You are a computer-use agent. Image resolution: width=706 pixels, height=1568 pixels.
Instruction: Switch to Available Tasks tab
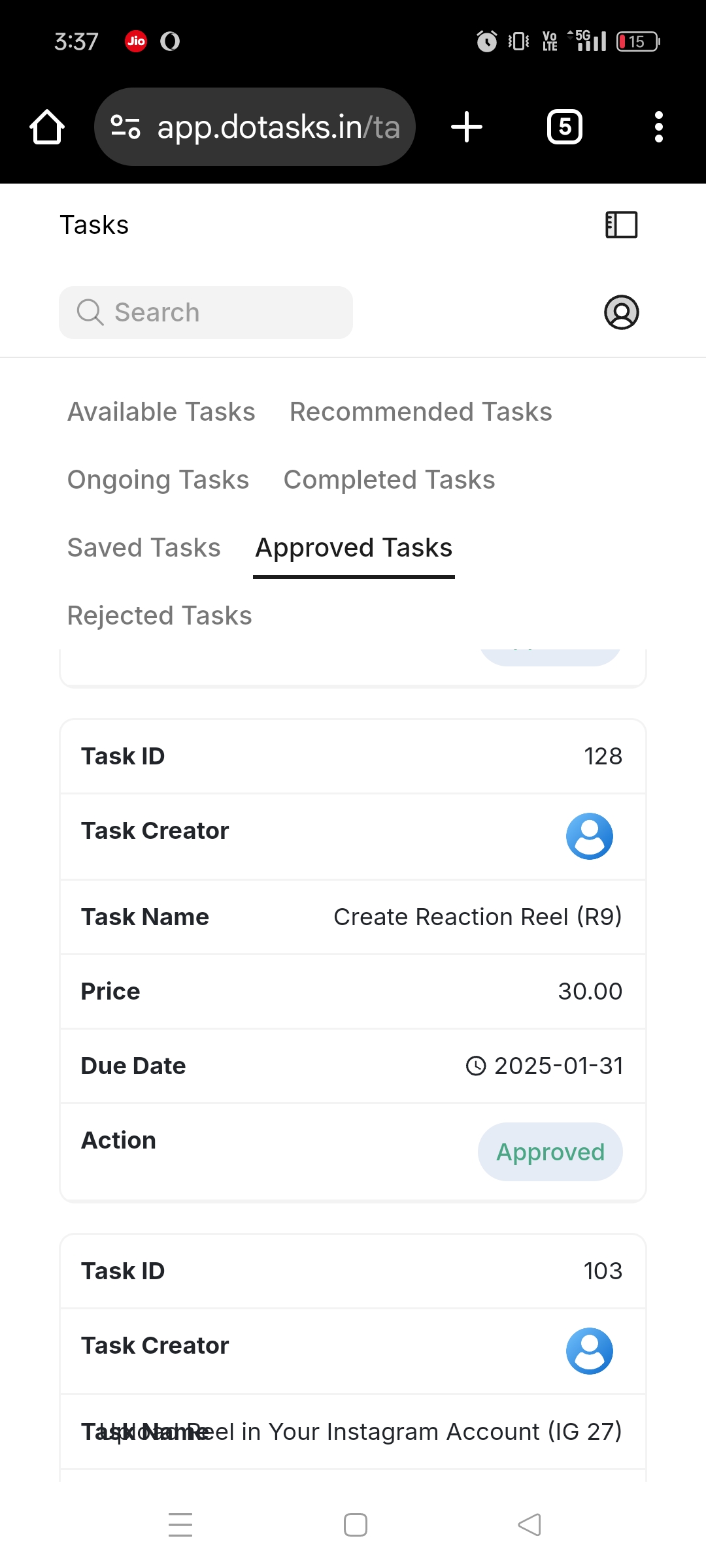(x=161, y=412)
